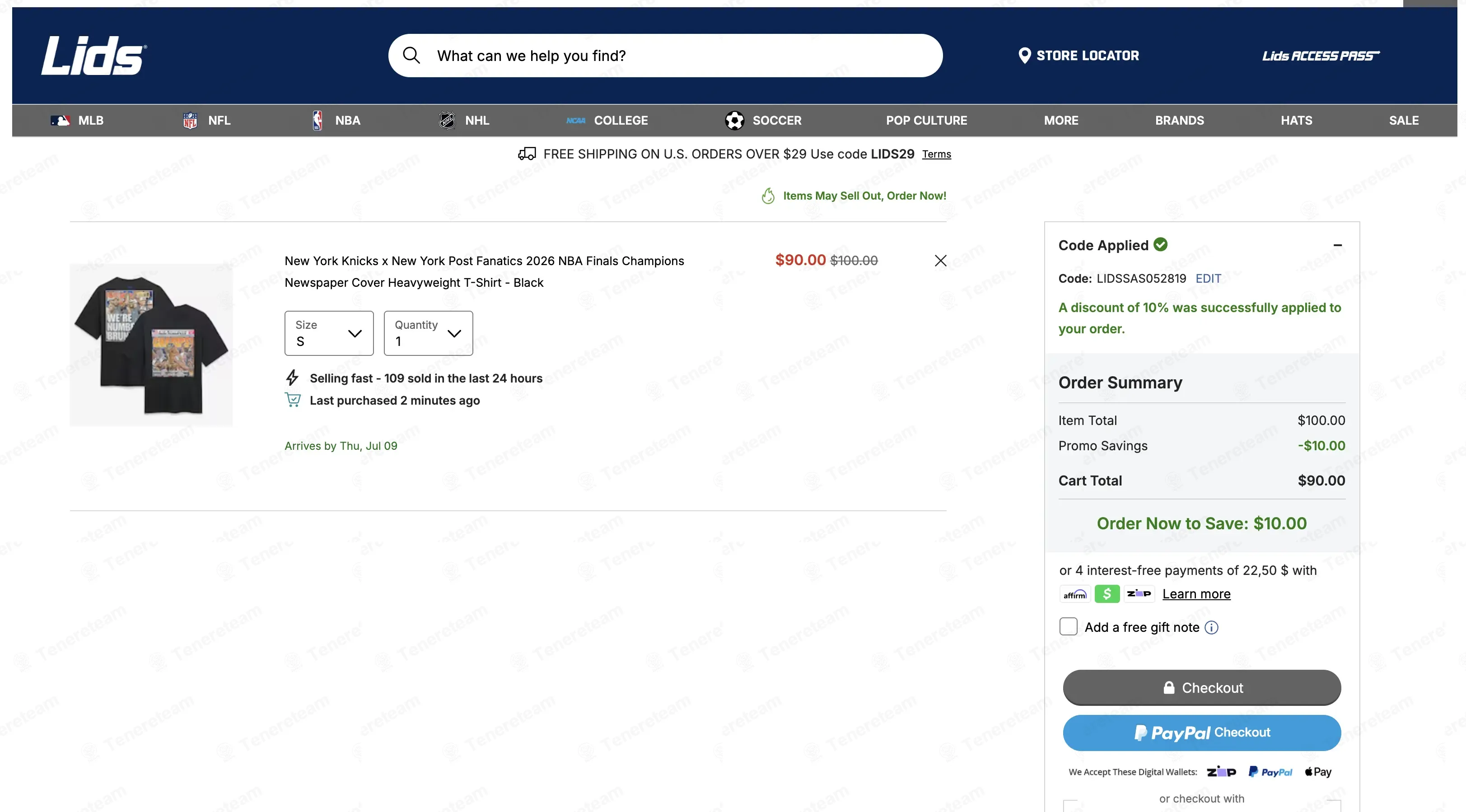Open Lids Access Pass

click(x=1320, y=56)
